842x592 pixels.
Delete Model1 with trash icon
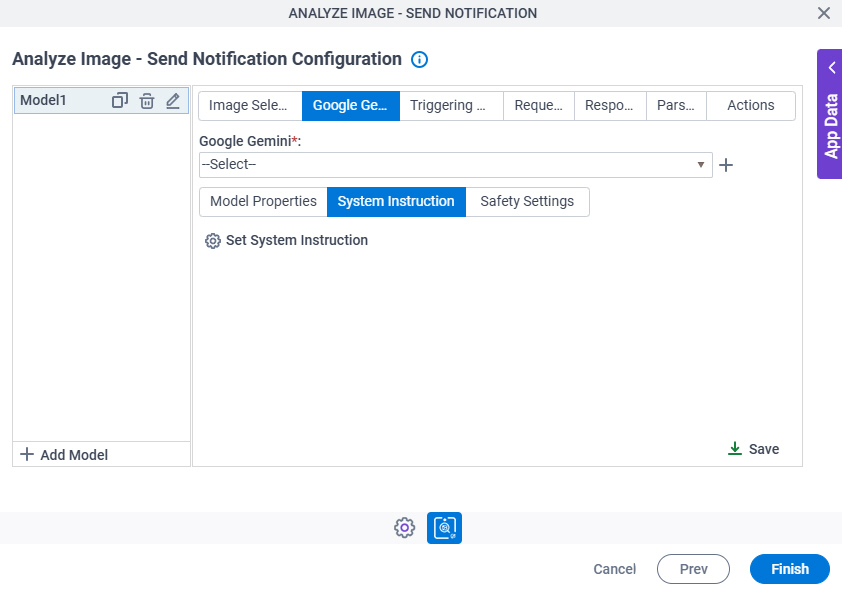[x=147, y=100]
